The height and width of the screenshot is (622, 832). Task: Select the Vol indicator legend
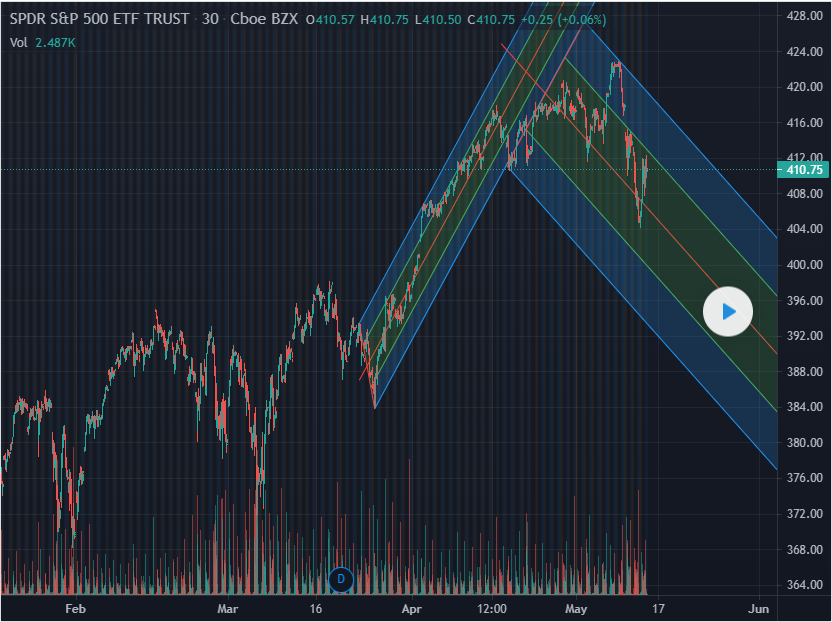click(x=20, y=41)
